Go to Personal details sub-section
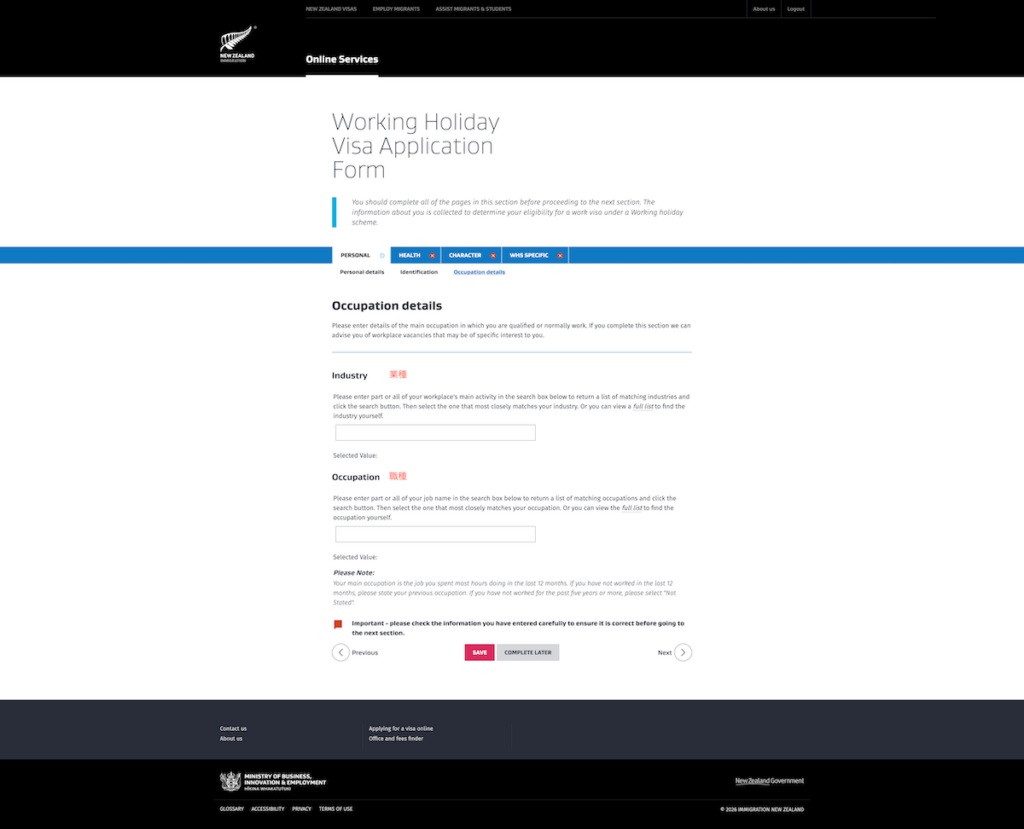 (361, 272)
